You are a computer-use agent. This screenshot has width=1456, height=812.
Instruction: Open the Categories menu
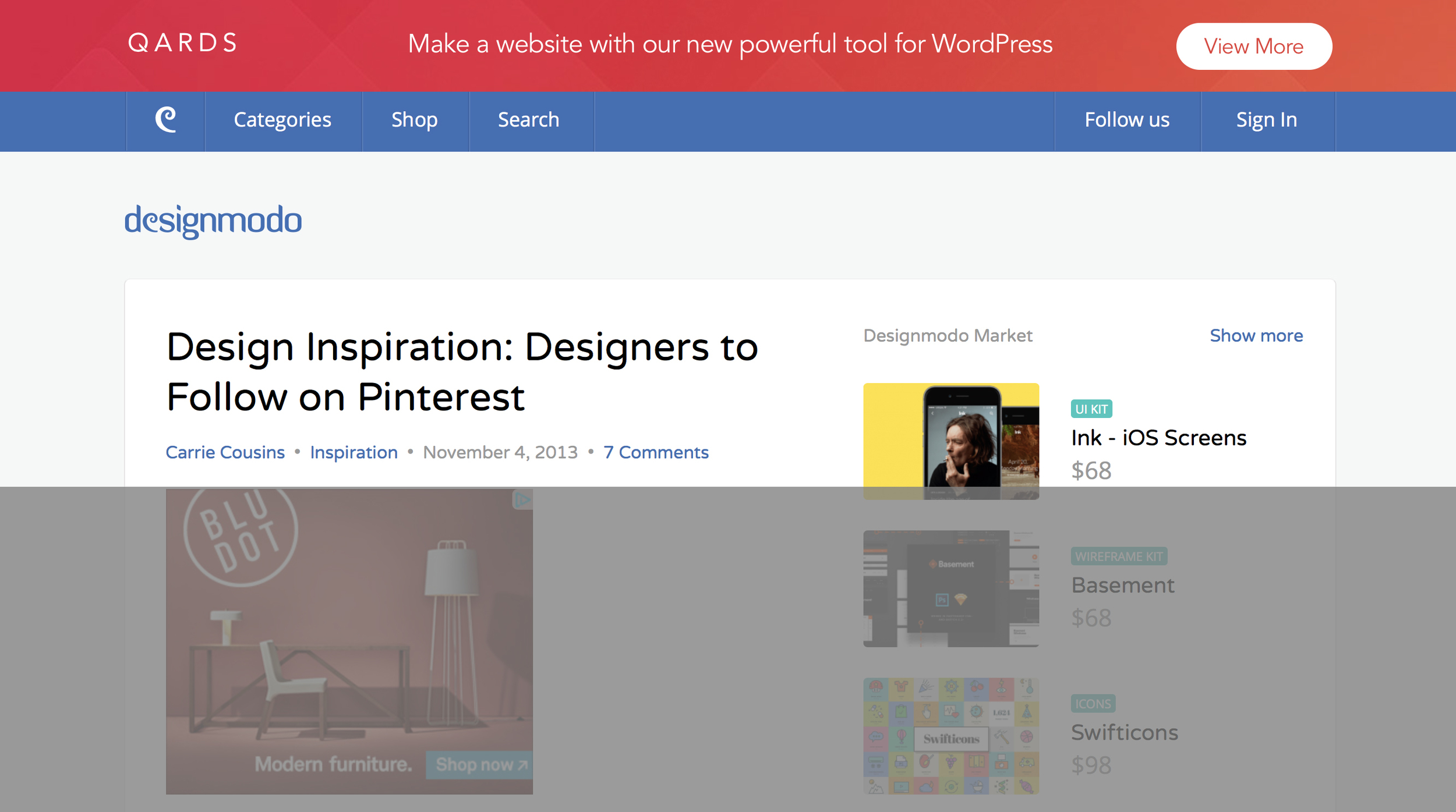tap(282, 120)
